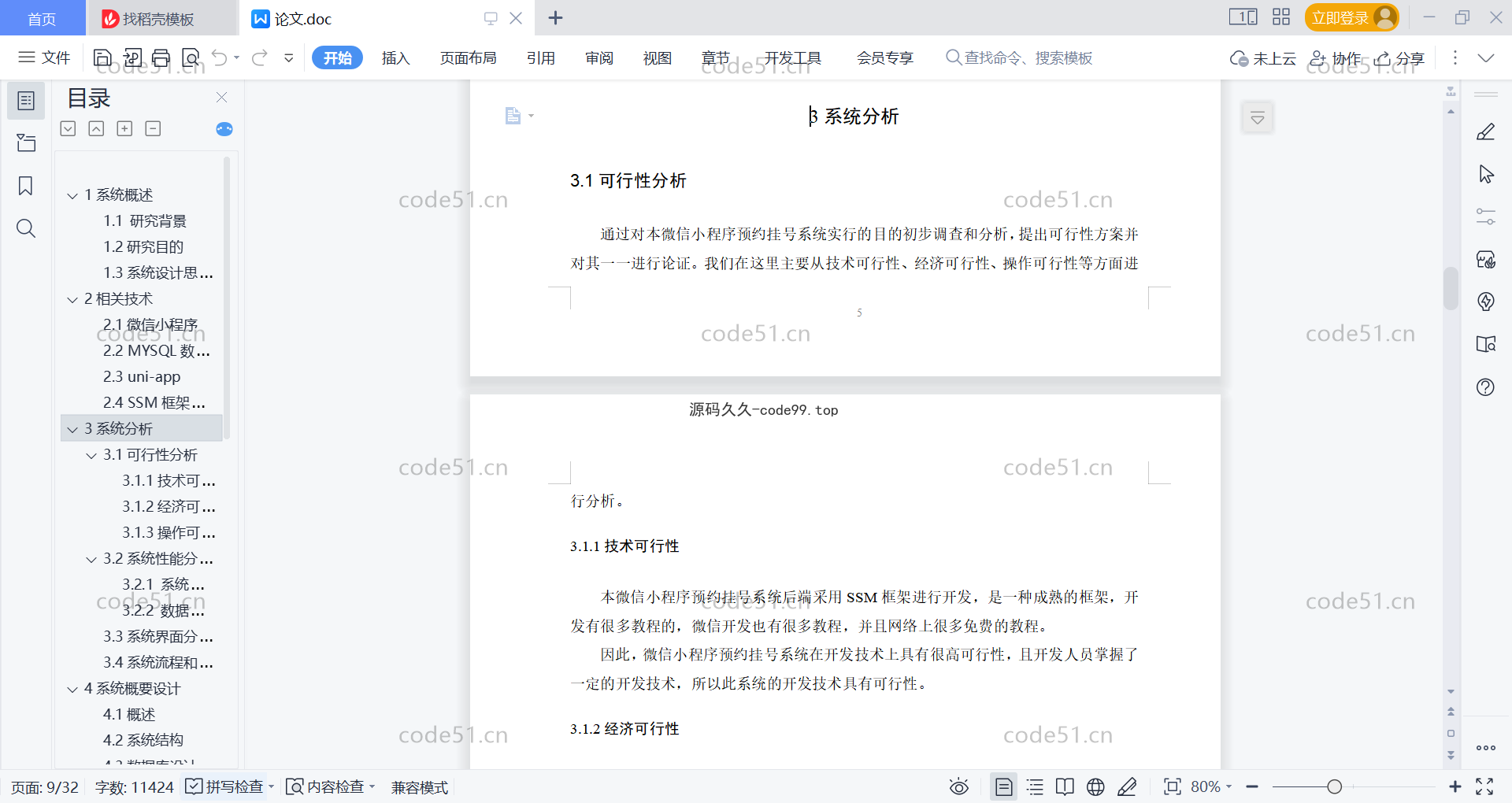The image size is (1512, 803).
Task: Open the properties settings icon in the right sidebar
Action: (1486, 216)
